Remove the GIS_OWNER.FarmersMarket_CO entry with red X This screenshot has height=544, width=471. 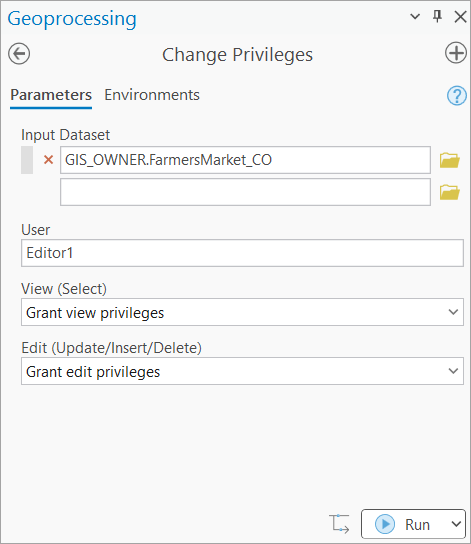49,160
